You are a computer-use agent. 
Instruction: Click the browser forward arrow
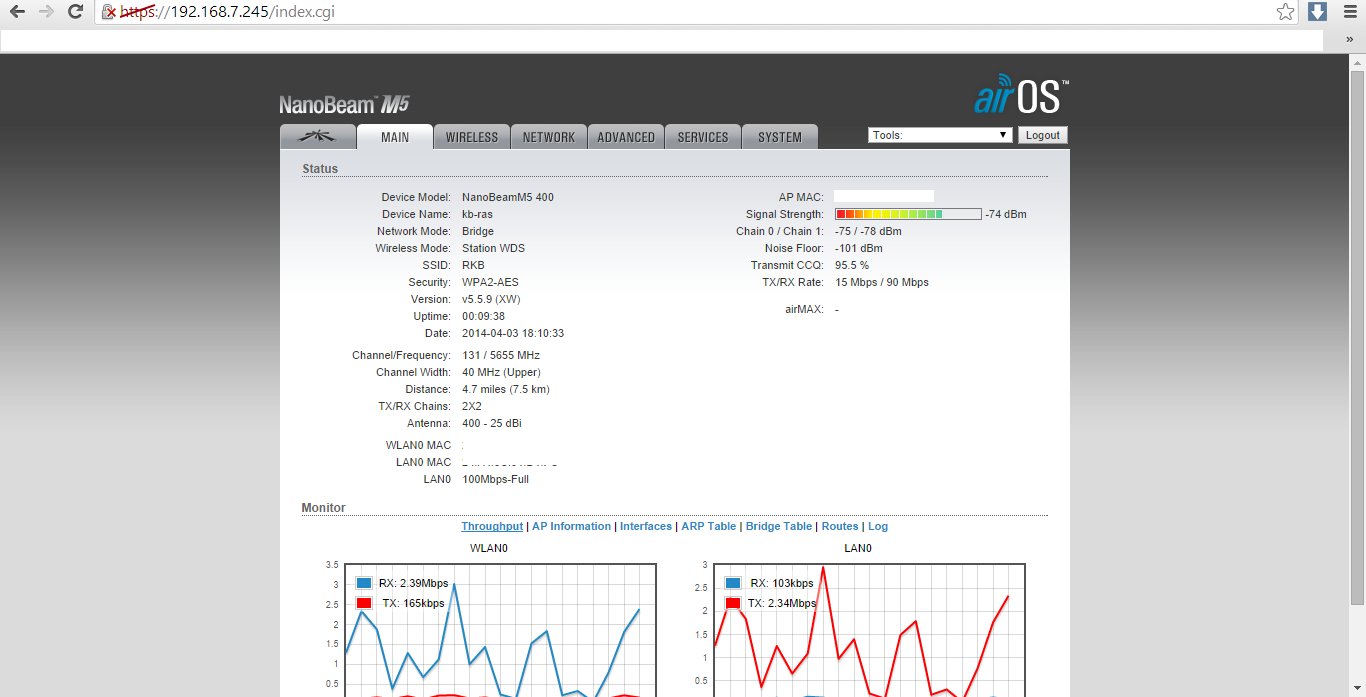tap(46, 12)
